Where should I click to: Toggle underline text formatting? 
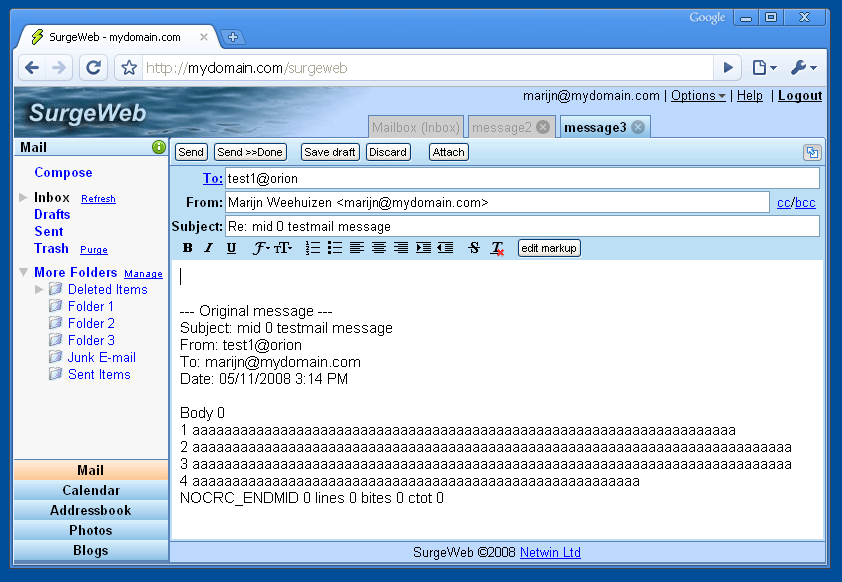(x=231, y=248)
